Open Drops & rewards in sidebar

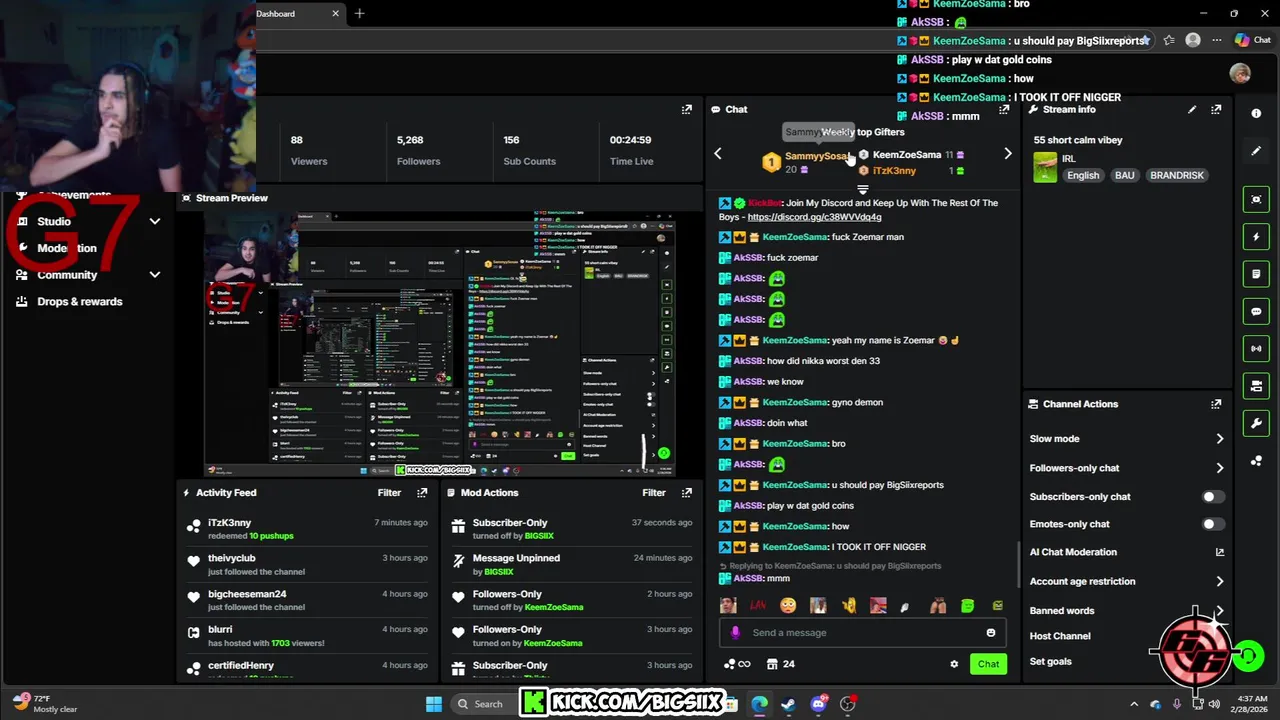click(x=80, y=302)
